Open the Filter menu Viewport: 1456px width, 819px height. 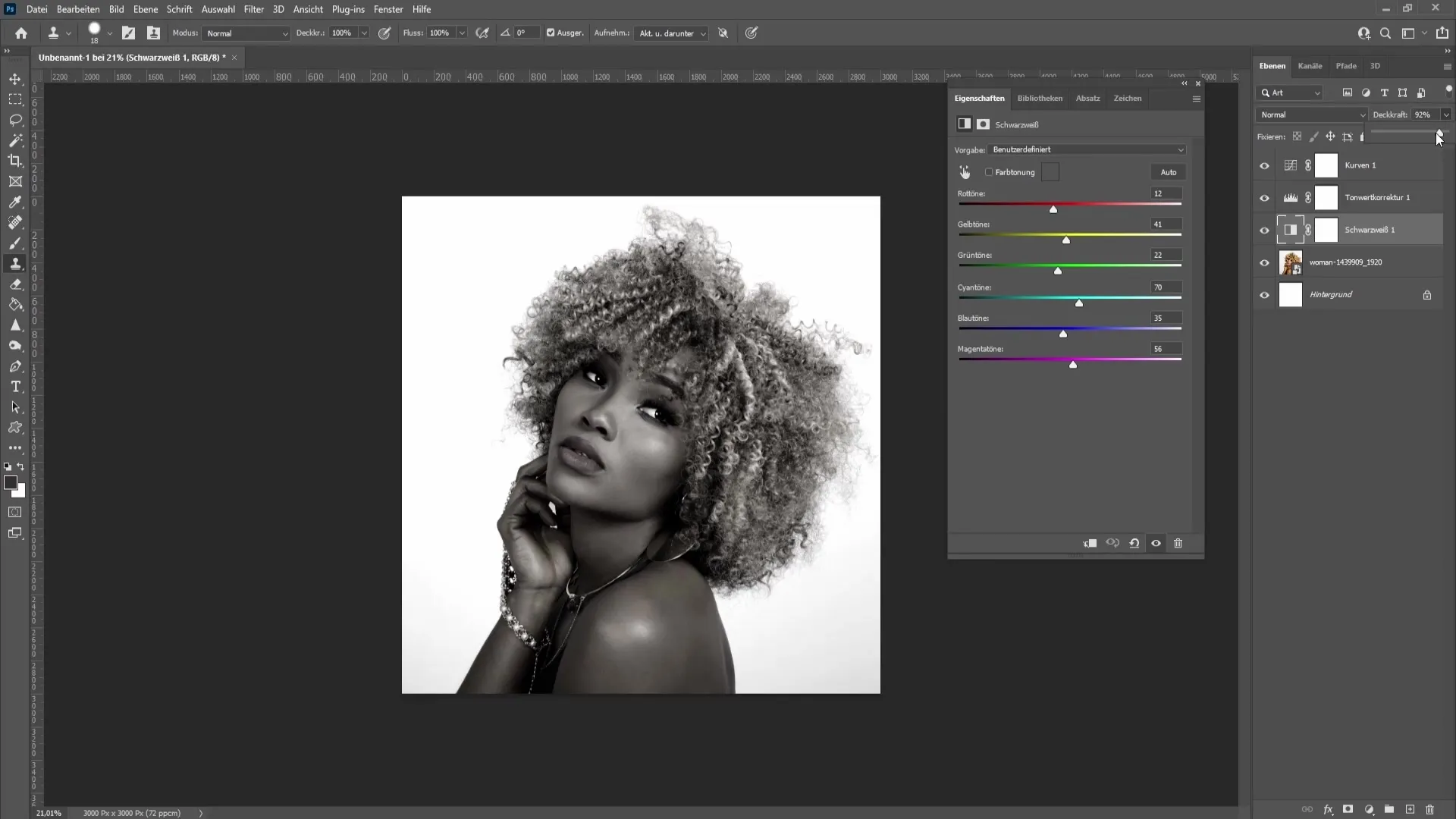[253, 9]
